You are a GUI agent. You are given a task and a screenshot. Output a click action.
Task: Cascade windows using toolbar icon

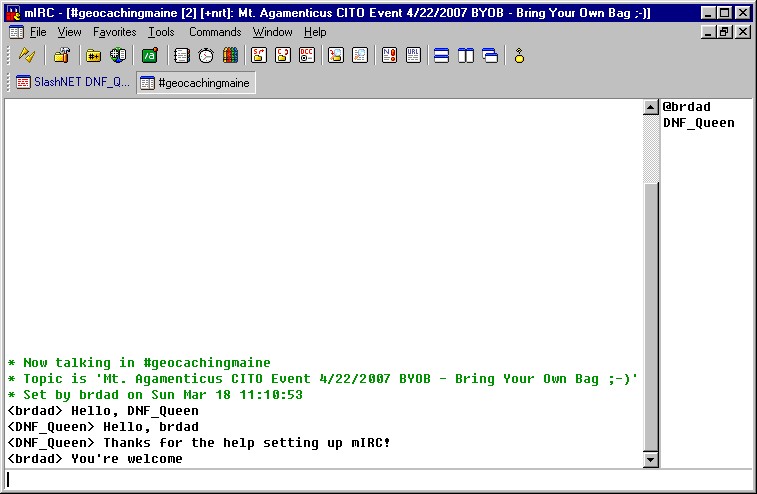(x=490, y=56)
